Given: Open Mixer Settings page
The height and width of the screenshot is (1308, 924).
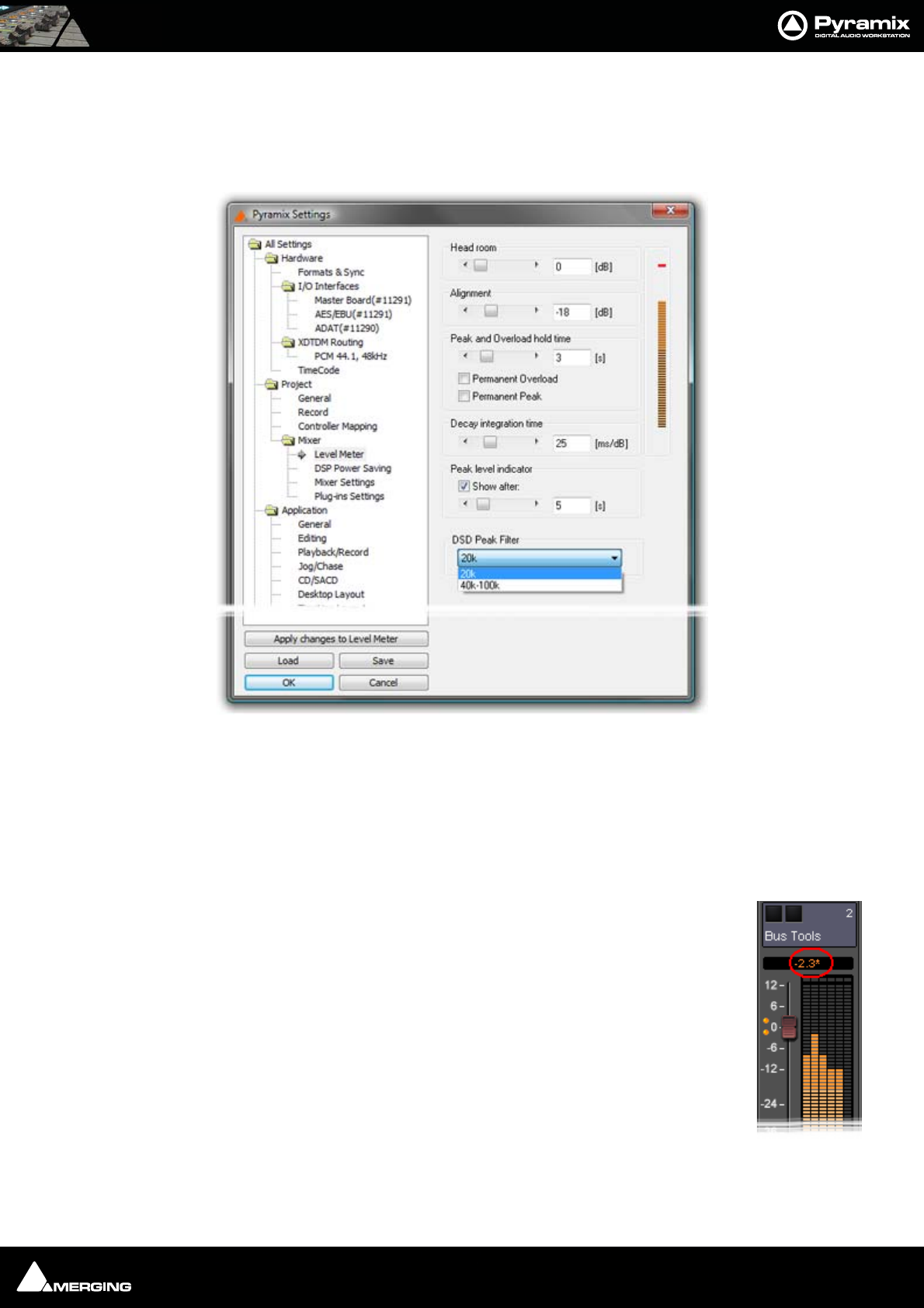Looking at the screenshot, I should point(344,482).
